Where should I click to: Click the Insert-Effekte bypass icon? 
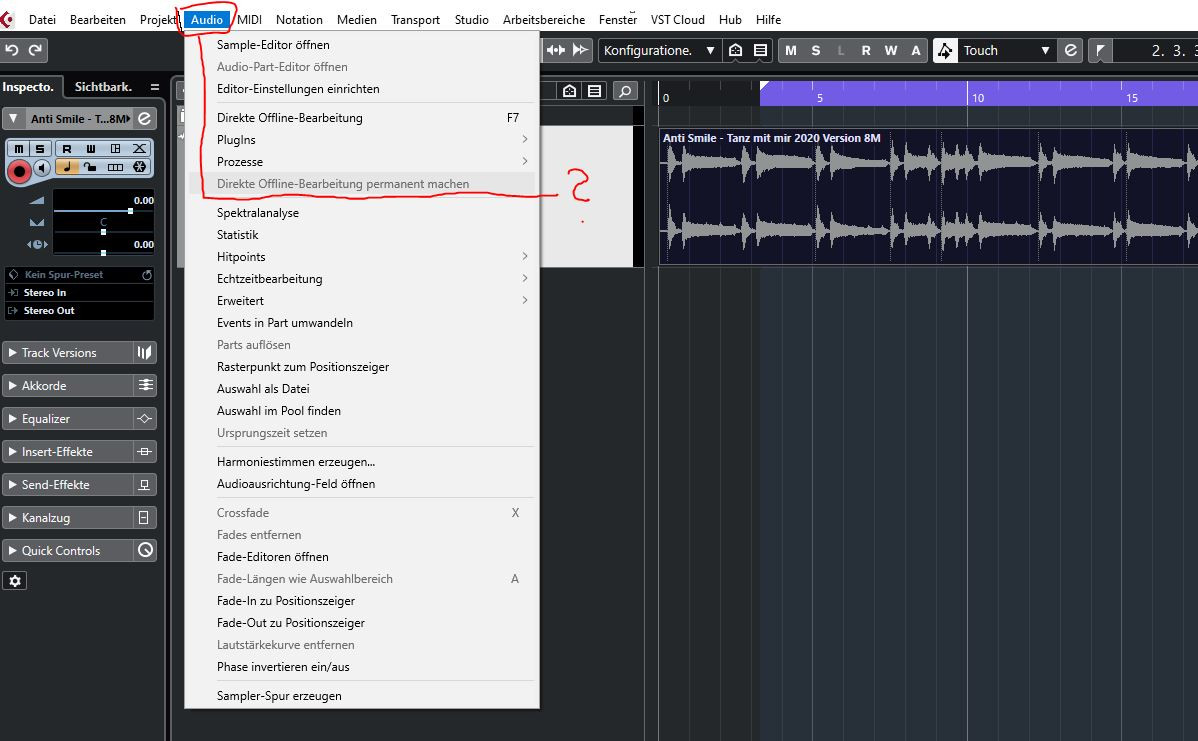[144, 451]
